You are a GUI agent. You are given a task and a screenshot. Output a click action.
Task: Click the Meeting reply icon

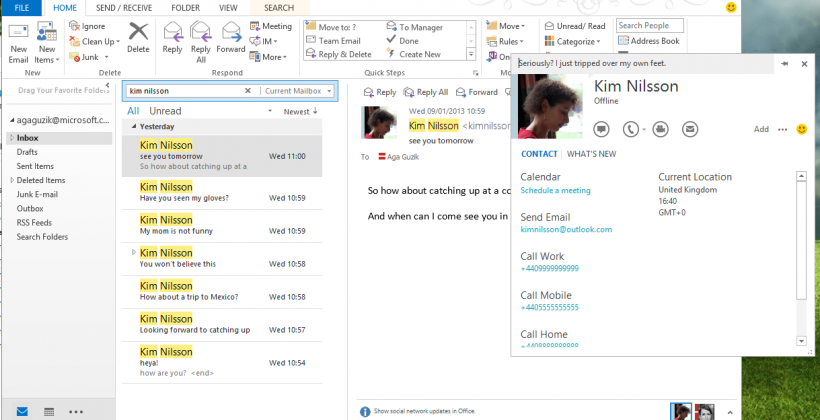(255, 26)
